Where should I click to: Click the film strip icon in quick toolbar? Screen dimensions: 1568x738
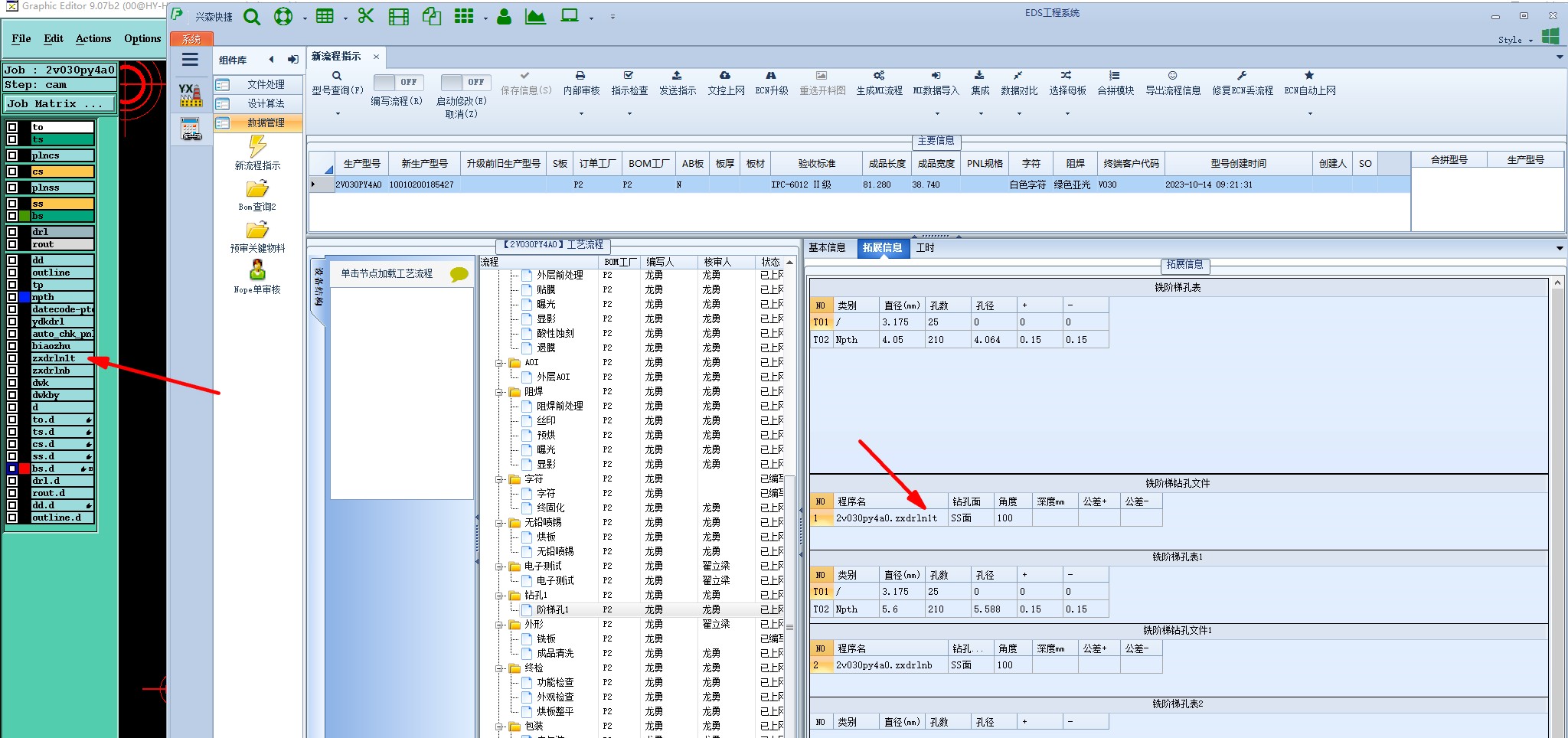399,17
